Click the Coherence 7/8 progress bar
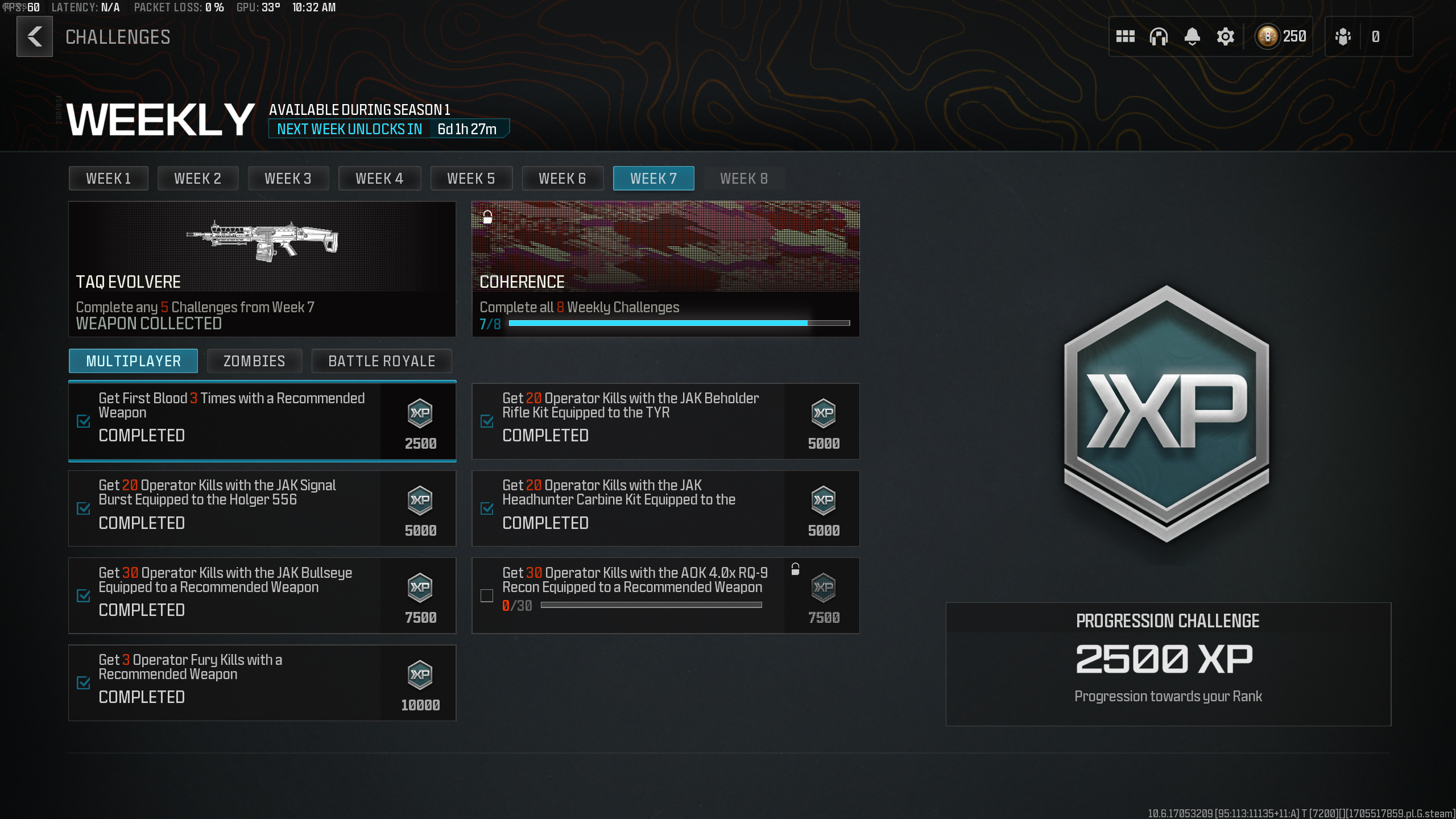The width and height of the screenshot is (1456, 819). (679, 323)
